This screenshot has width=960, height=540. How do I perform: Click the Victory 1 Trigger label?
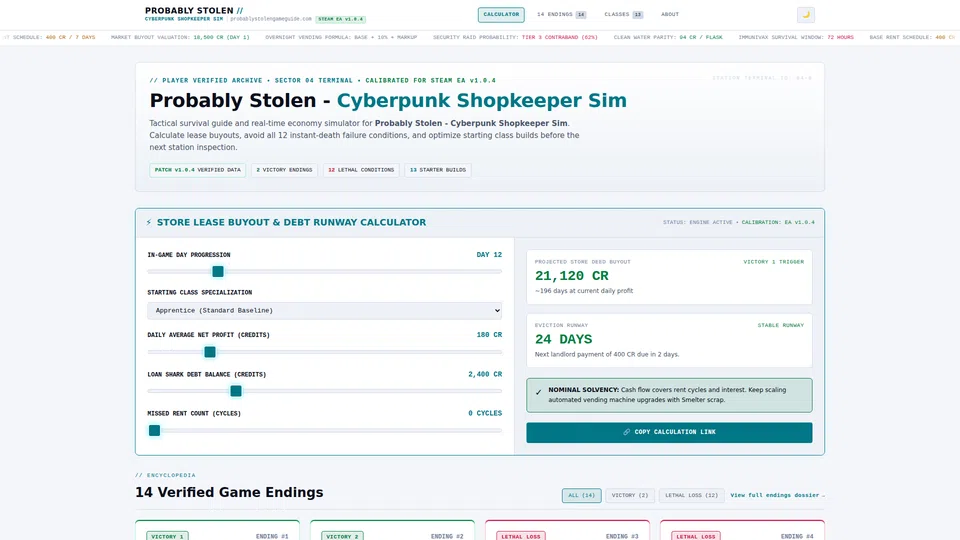773,261
